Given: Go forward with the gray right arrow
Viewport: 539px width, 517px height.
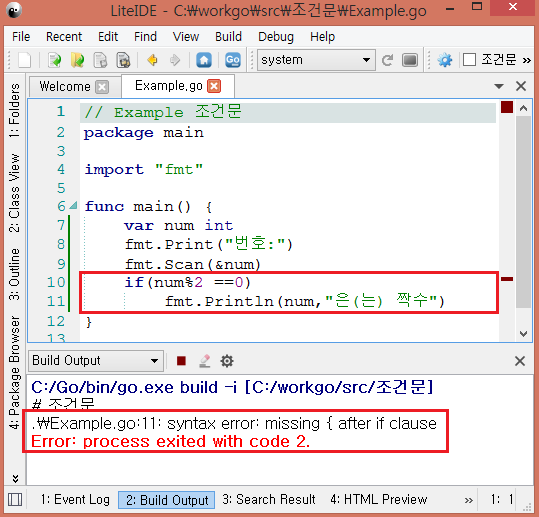Looking at the screenshot, I should pos(175,60).
